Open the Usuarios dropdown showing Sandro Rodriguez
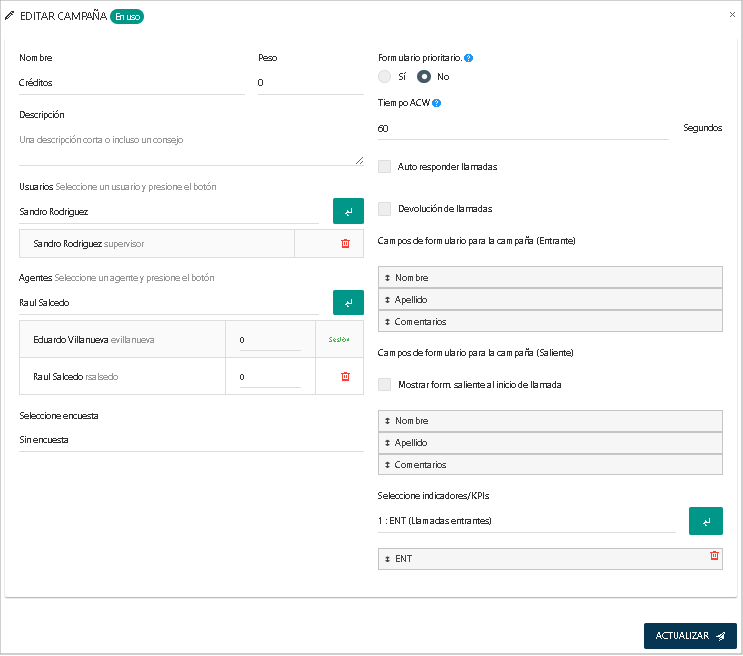The width and height of the screenshot is (743, 656). tap(168, 212)
